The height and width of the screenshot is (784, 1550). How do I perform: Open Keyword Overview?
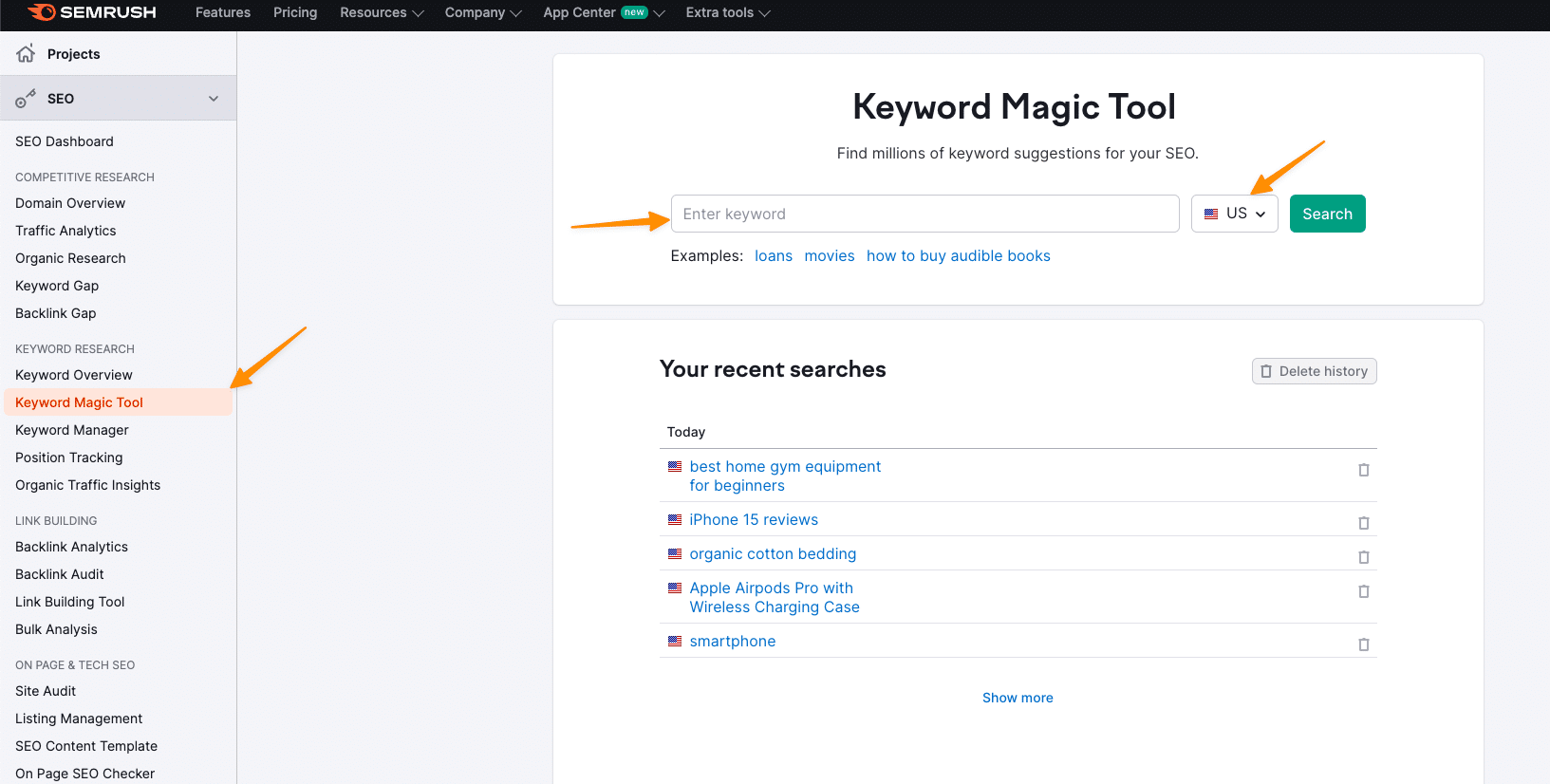74,375
